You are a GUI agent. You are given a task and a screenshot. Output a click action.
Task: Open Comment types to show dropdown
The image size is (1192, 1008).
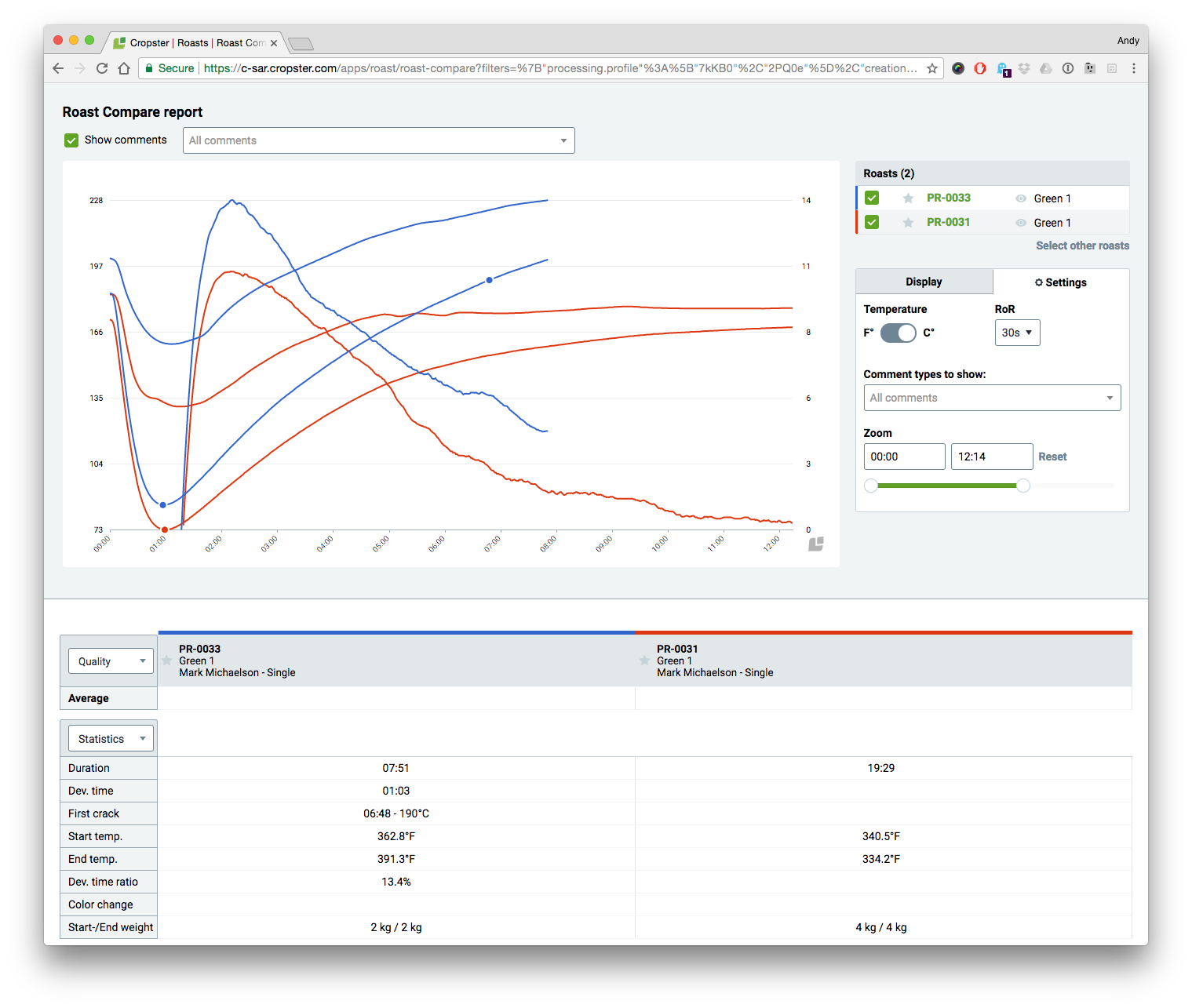coord(992,398)
